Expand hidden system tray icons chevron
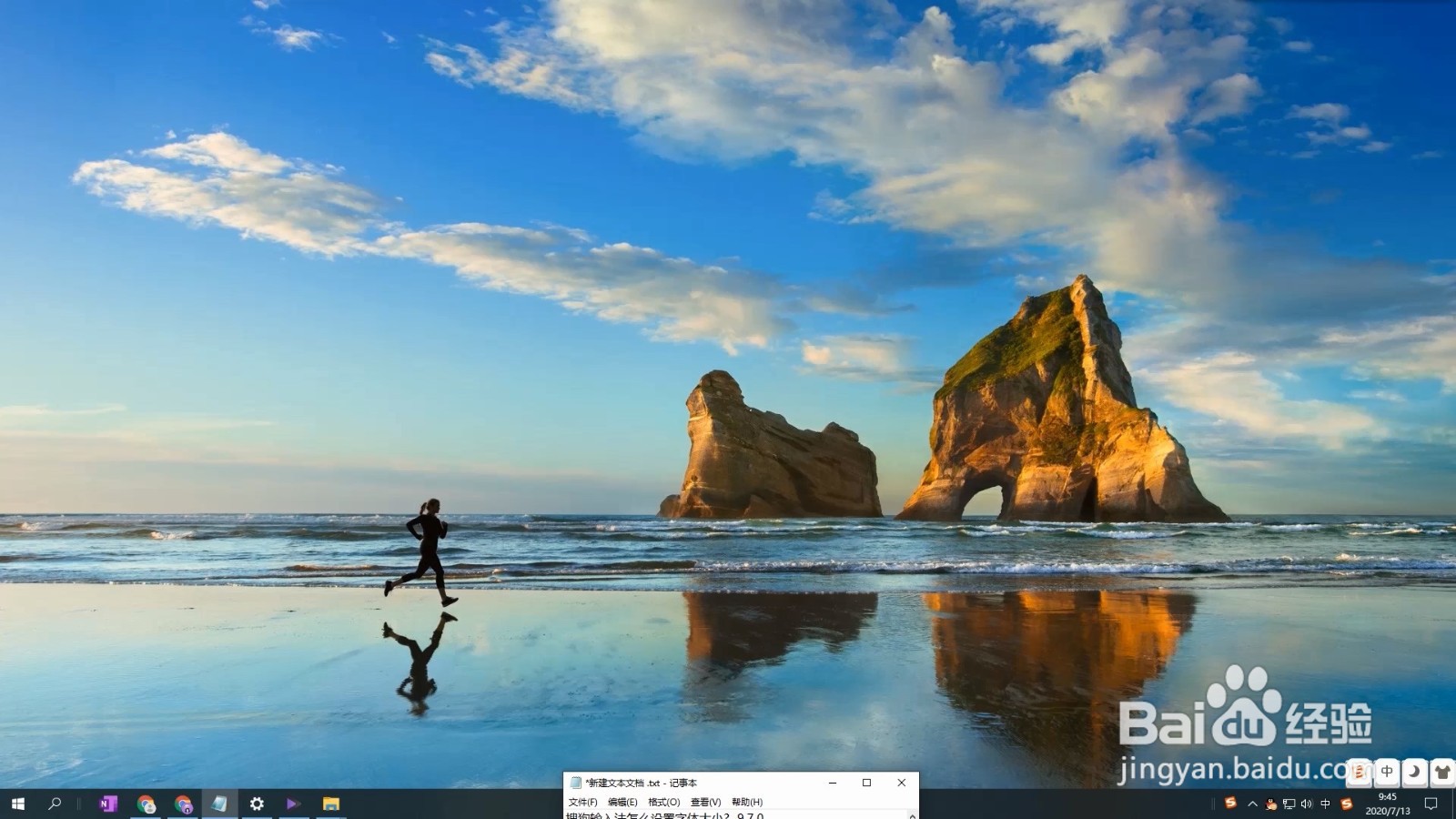The image size is (1456, 819). [1252, 804]
